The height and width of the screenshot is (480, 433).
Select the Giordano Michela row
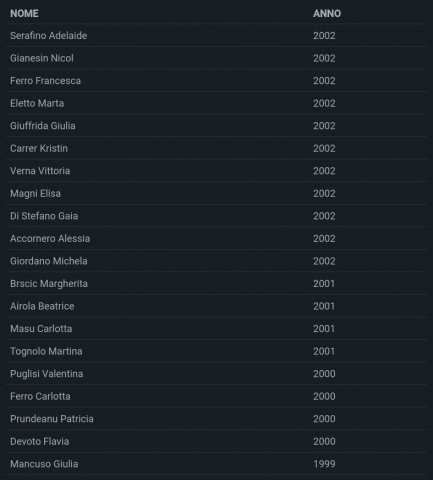tap(217, 261)
